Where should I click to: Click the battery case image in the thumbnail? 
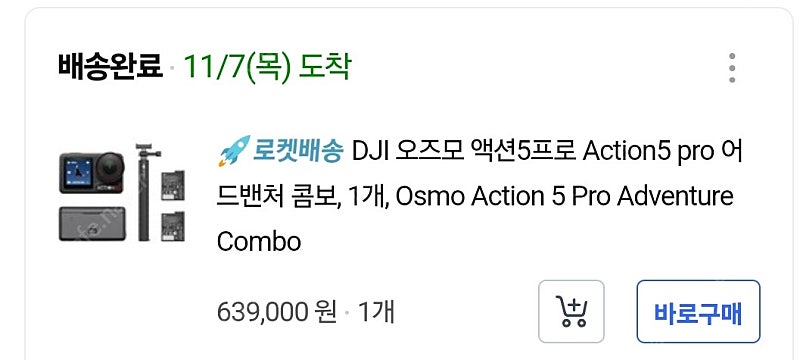92,223
